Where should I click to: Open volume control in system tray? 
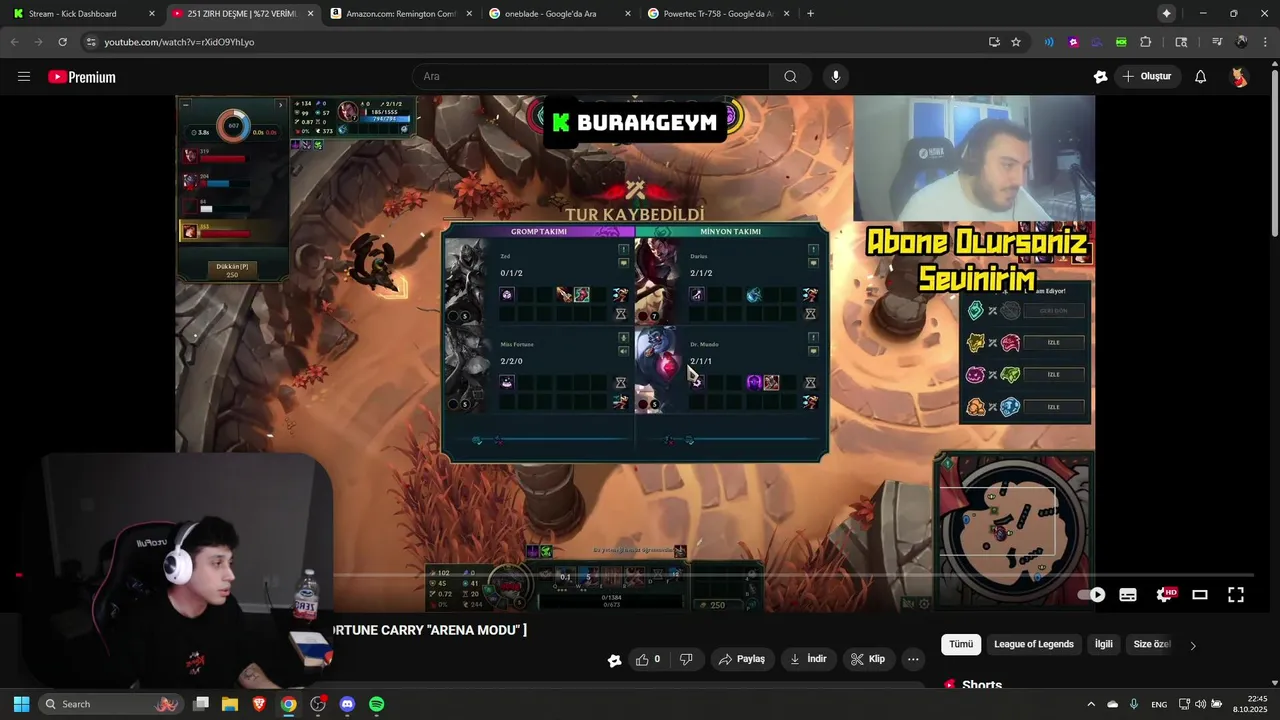tap(1200, 704)
